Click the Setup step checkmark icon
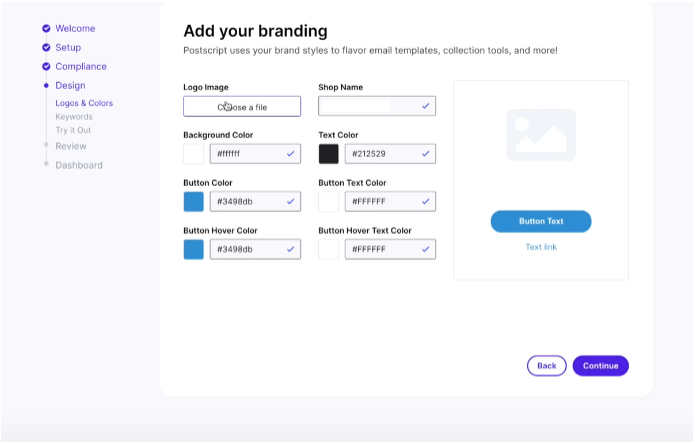This screenshot has width=695, height=444. pos(46,47)
